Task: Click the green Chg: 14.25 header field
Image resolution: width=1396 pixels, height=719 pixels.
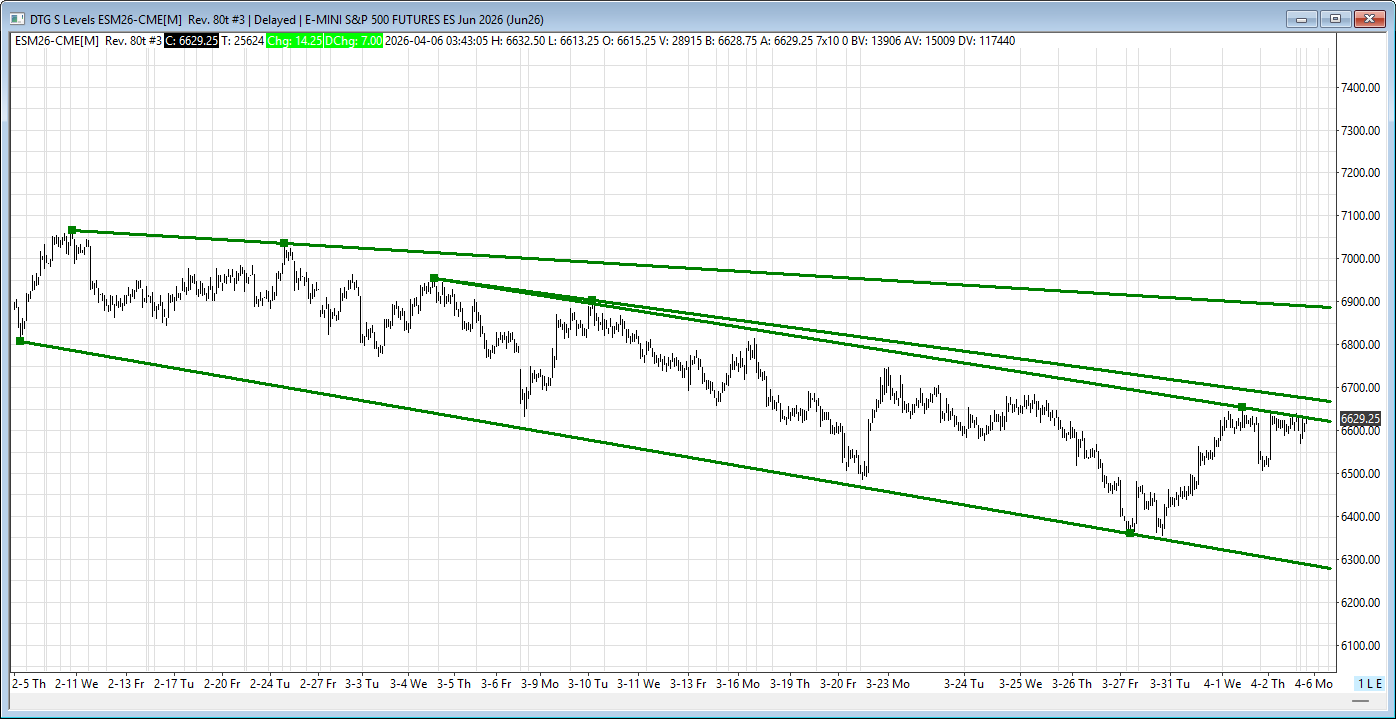Action: [x=294, y=41]
